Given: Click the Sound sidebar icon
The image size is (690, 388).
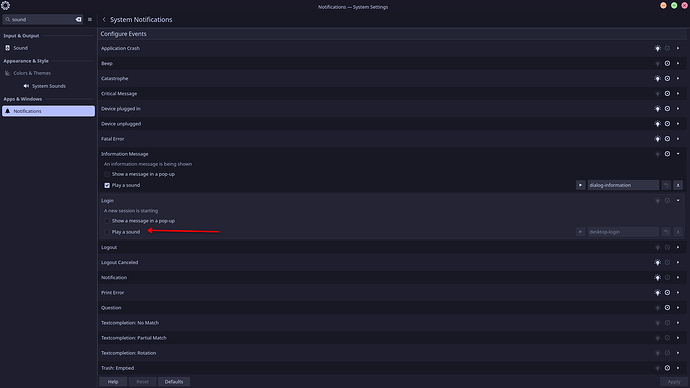Looking at the screenshot, I should (x=7, y=48).
